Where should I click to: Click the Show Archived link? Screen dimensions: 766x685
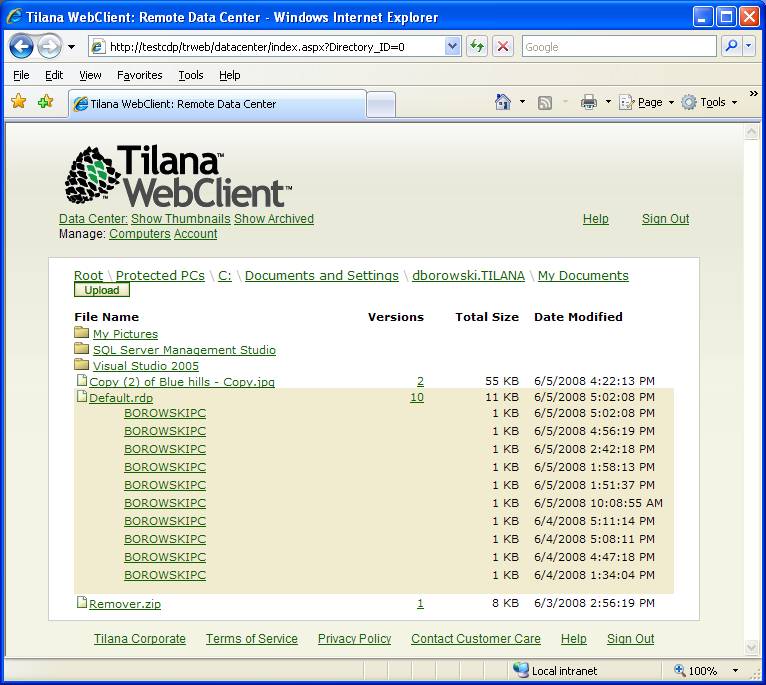click(274, 219)
